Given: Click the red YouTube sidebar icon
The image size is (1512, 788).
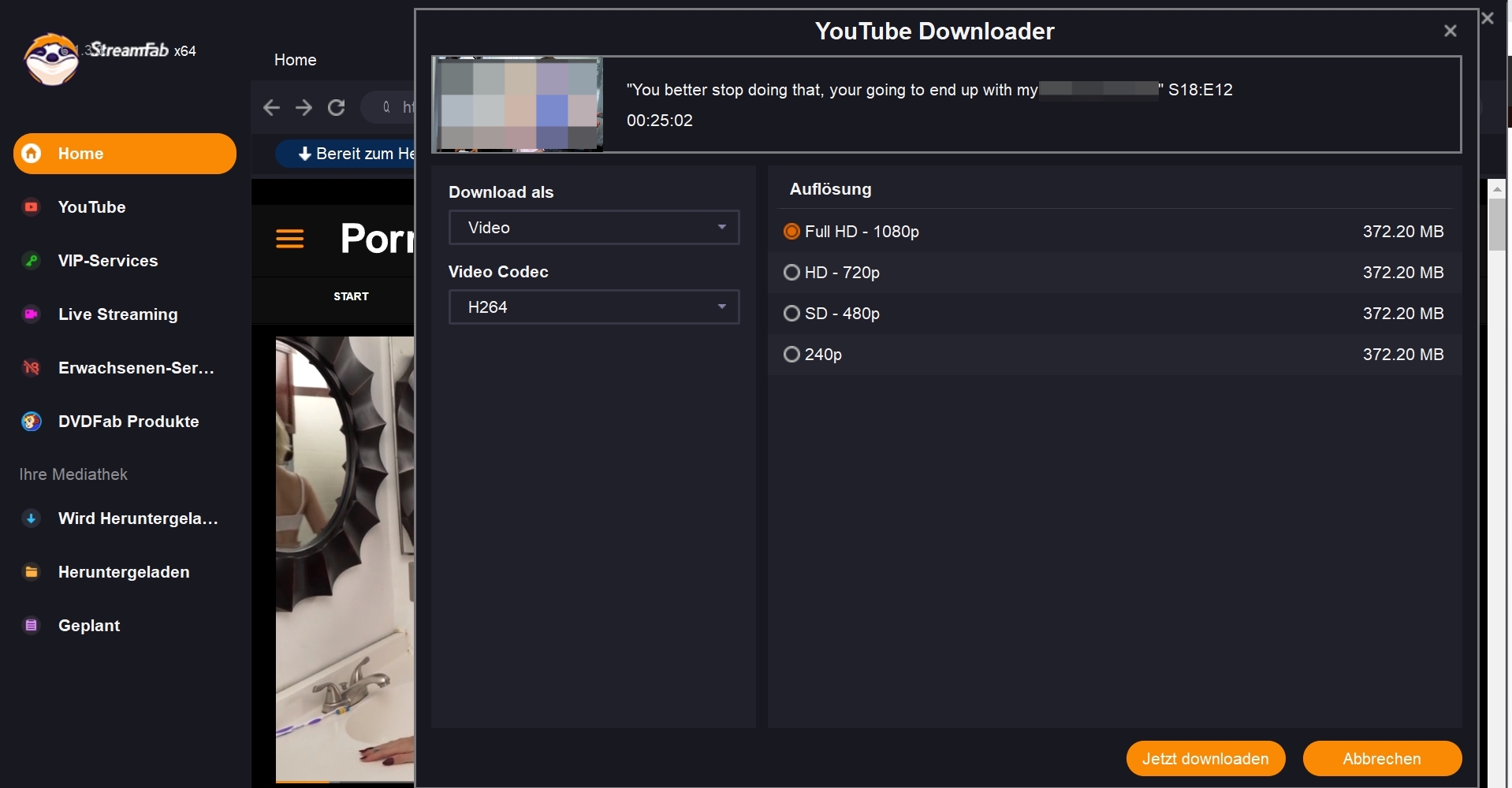Looking at the screenshot, I should [x=32, y=207].
